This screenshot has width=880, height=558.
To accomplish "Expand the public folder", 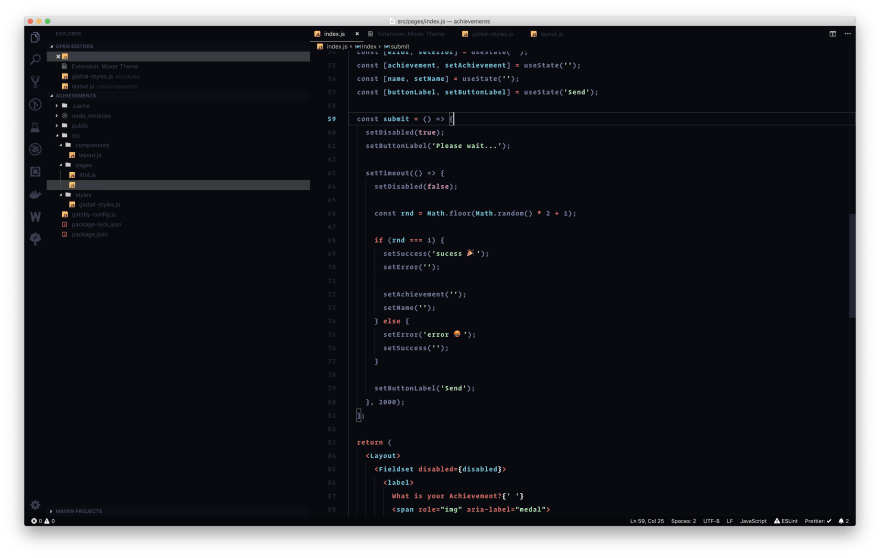I will tap(57, 126).
